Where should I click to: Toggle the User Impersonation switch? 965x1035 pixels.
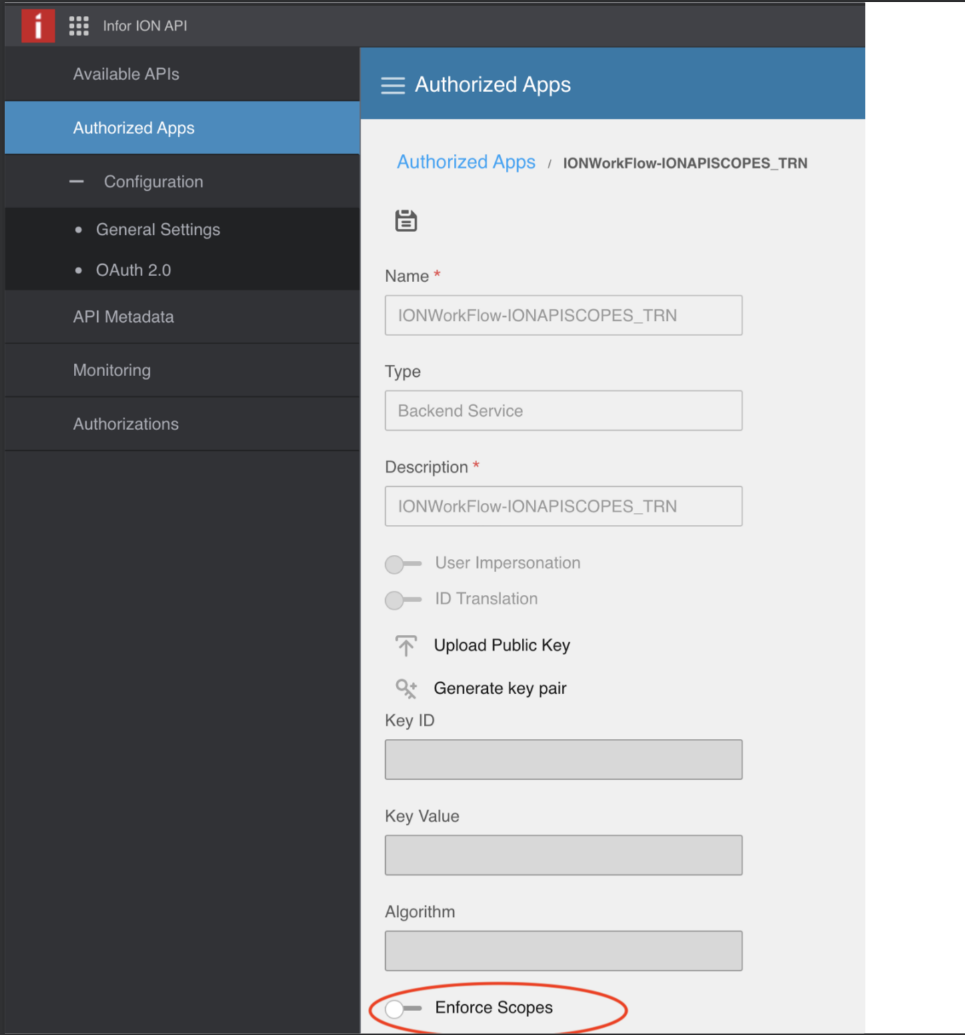coord(402,564)
